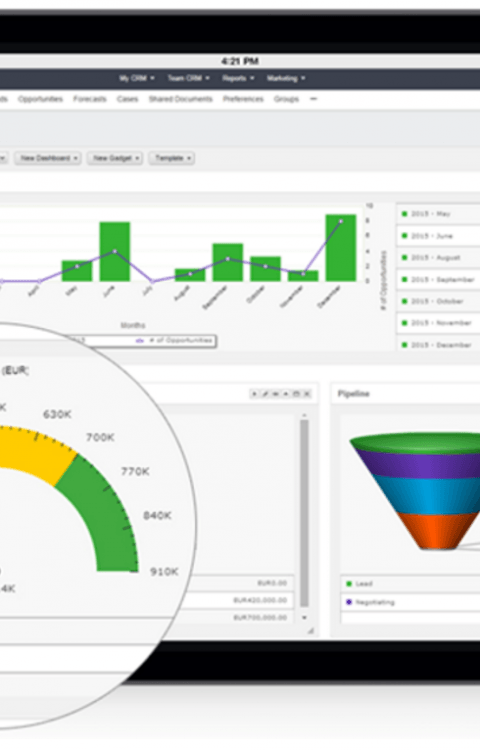This screenshot has height=750, width=480.
Task: Select the Groups tab
Action: [286, 99]
